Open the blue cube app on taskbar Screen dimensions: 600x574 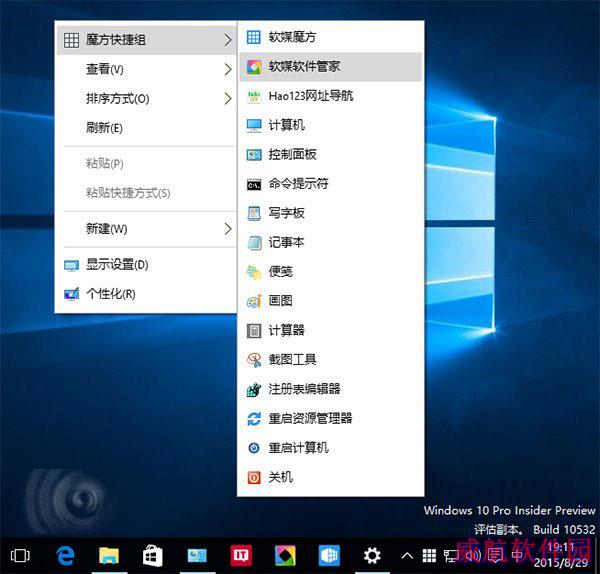(x=329, y=556)
